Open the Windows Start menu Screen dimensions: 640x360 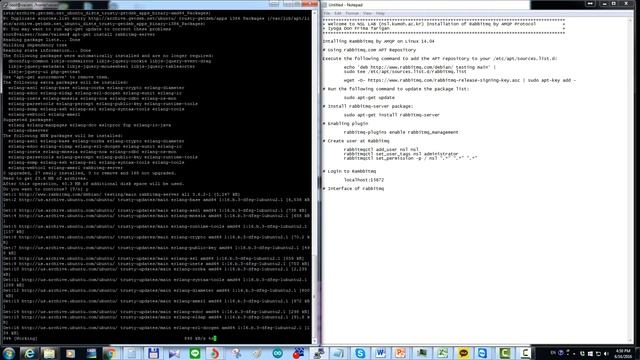click(9, 353)
